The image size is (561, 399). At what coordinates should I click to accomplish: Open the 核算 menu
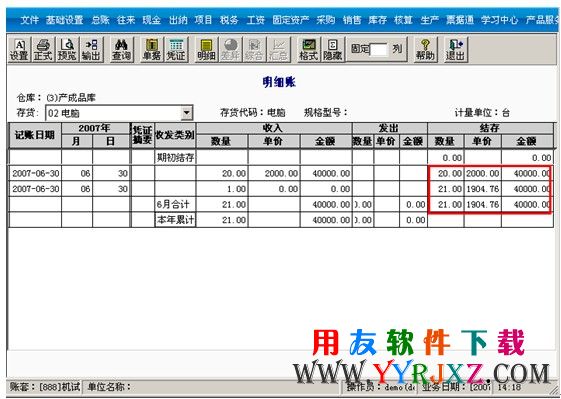(403, 20)
